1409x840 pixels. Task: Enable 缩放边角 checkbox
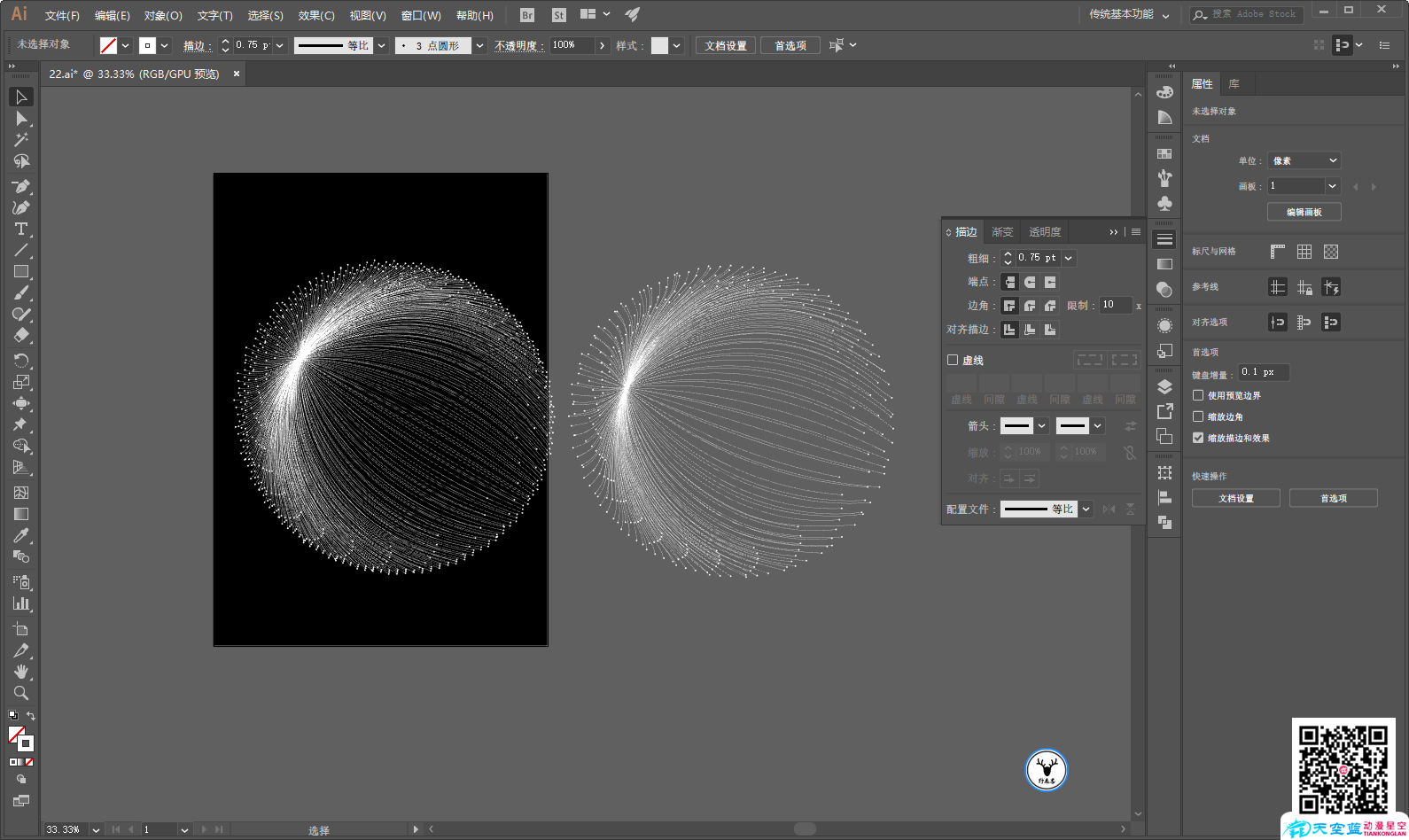point(1198,416)
